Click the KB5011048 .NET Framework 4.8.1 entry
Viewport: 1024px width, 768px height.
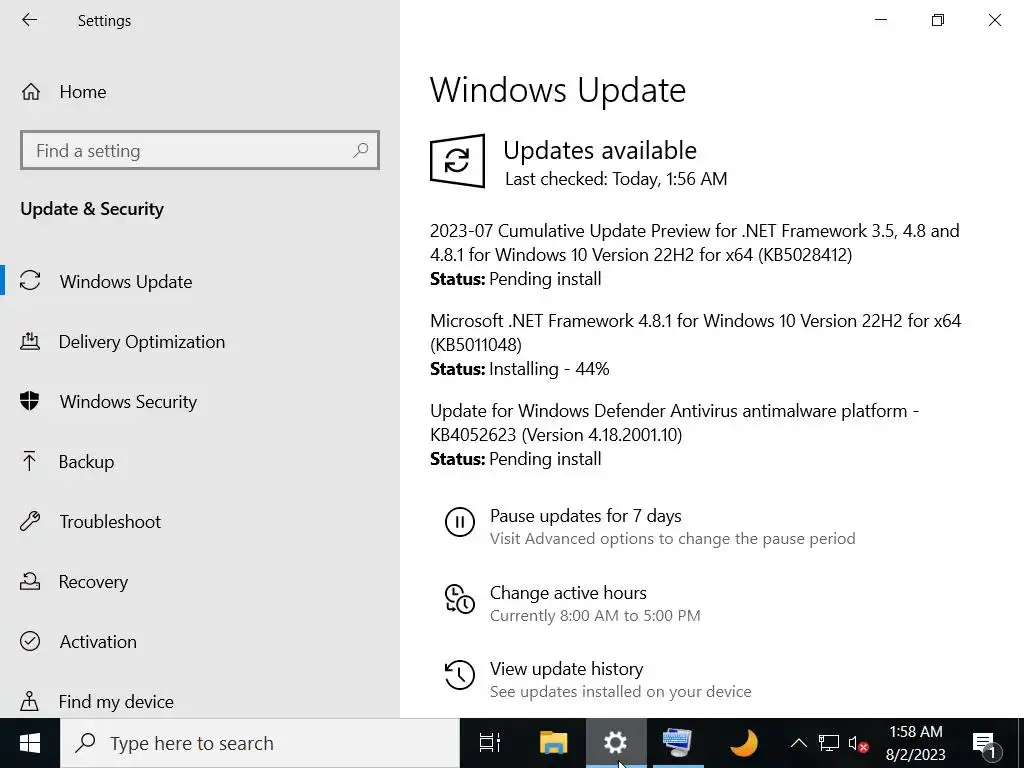696,345
